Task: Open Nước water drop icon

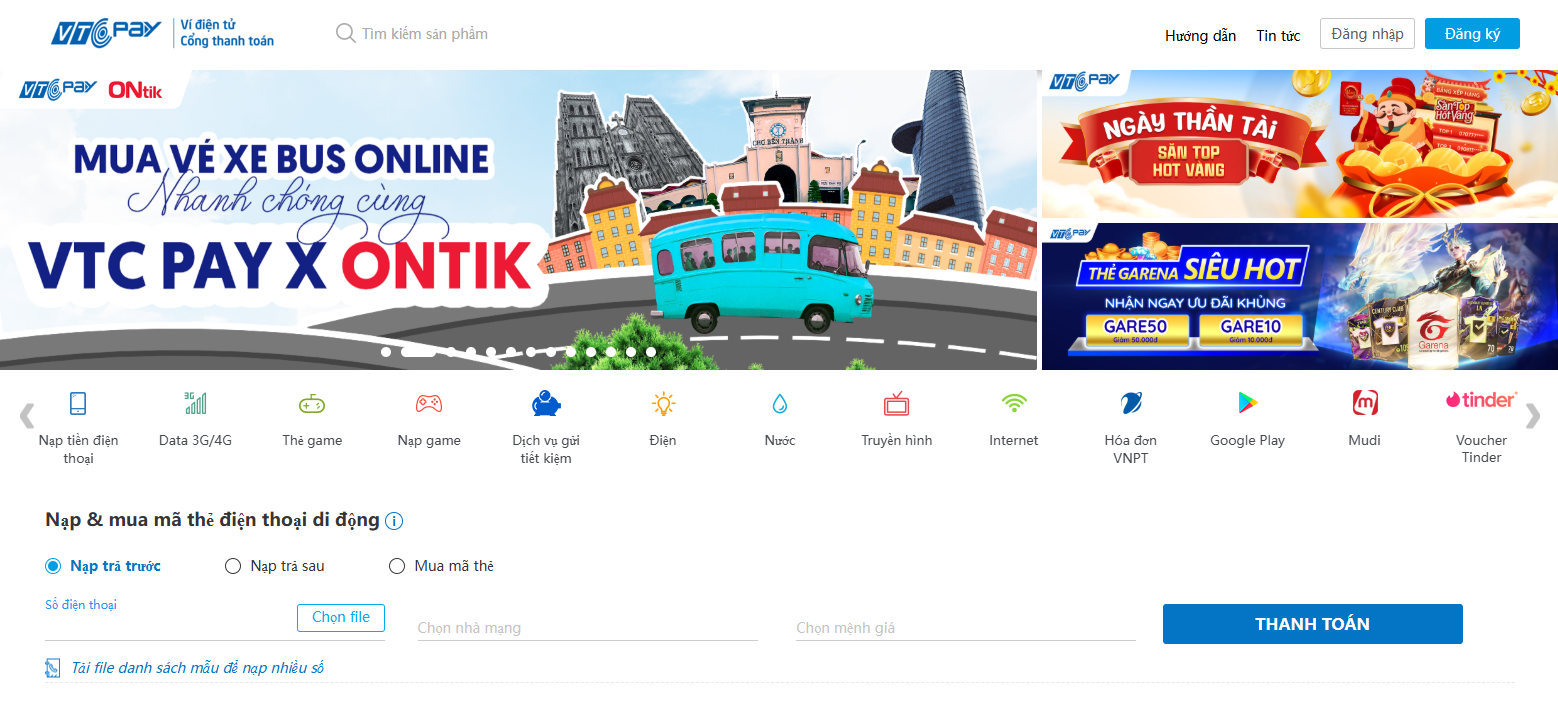Action: (780, 404)
